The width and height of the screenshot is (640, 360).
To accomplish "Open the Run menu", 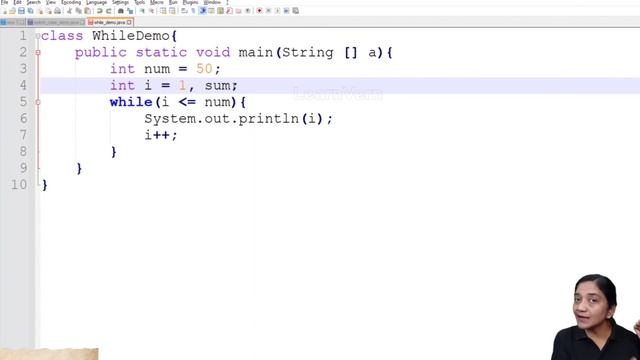I will (173, 2).
